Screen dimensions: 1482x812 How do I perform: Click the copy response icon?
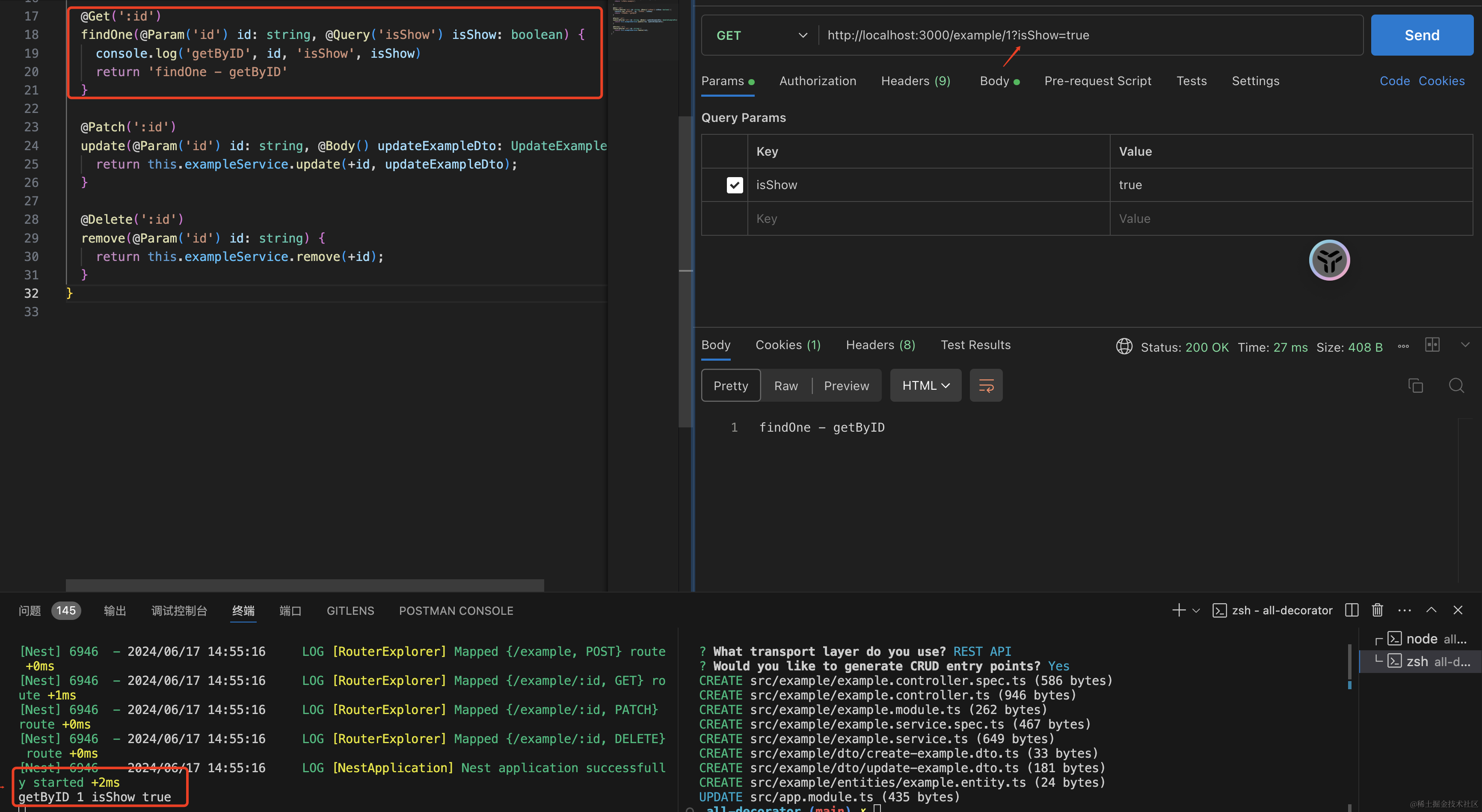pos(1415,385)
